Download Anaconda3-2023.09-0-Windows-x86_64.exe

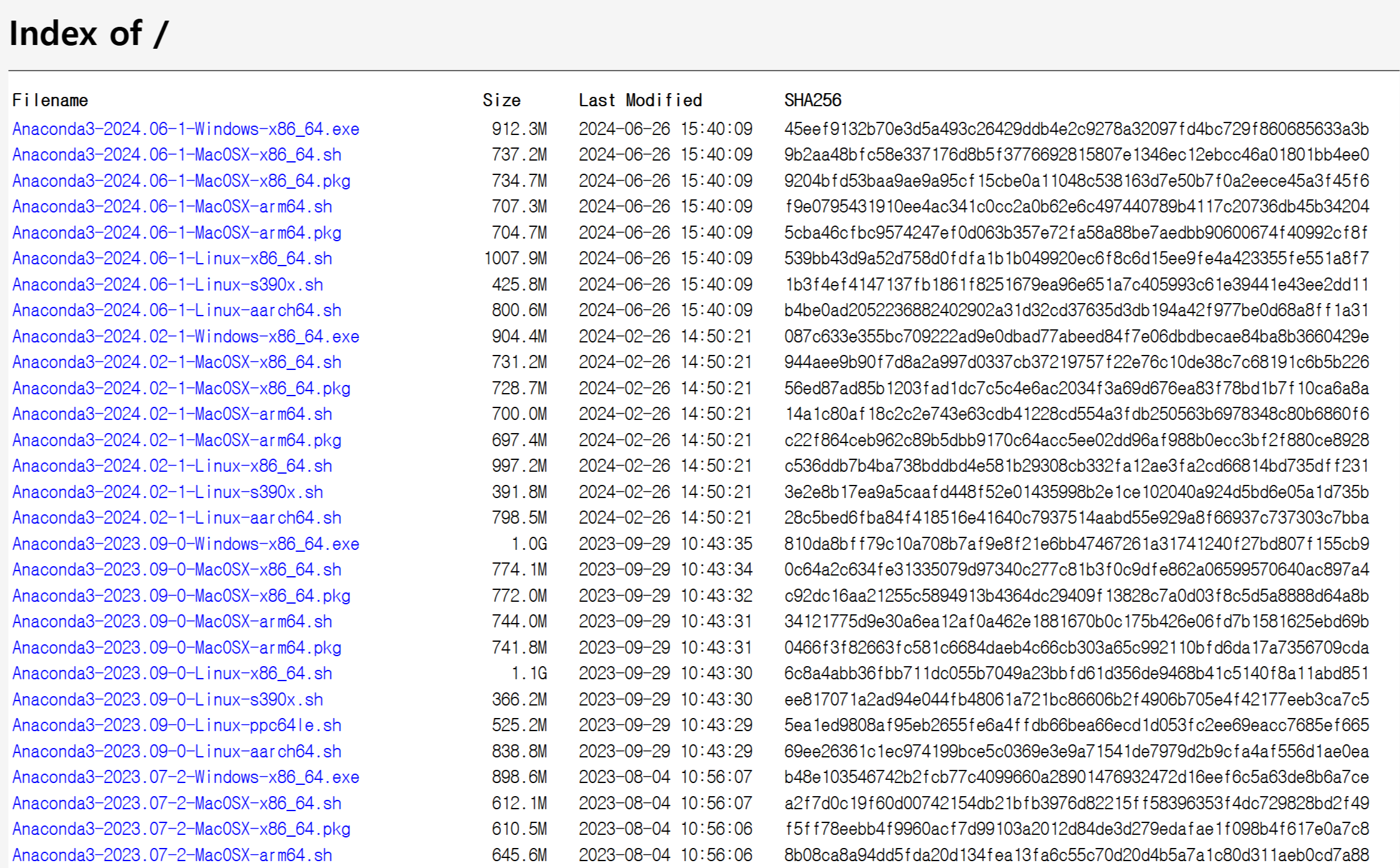click(x=186, y=544)
